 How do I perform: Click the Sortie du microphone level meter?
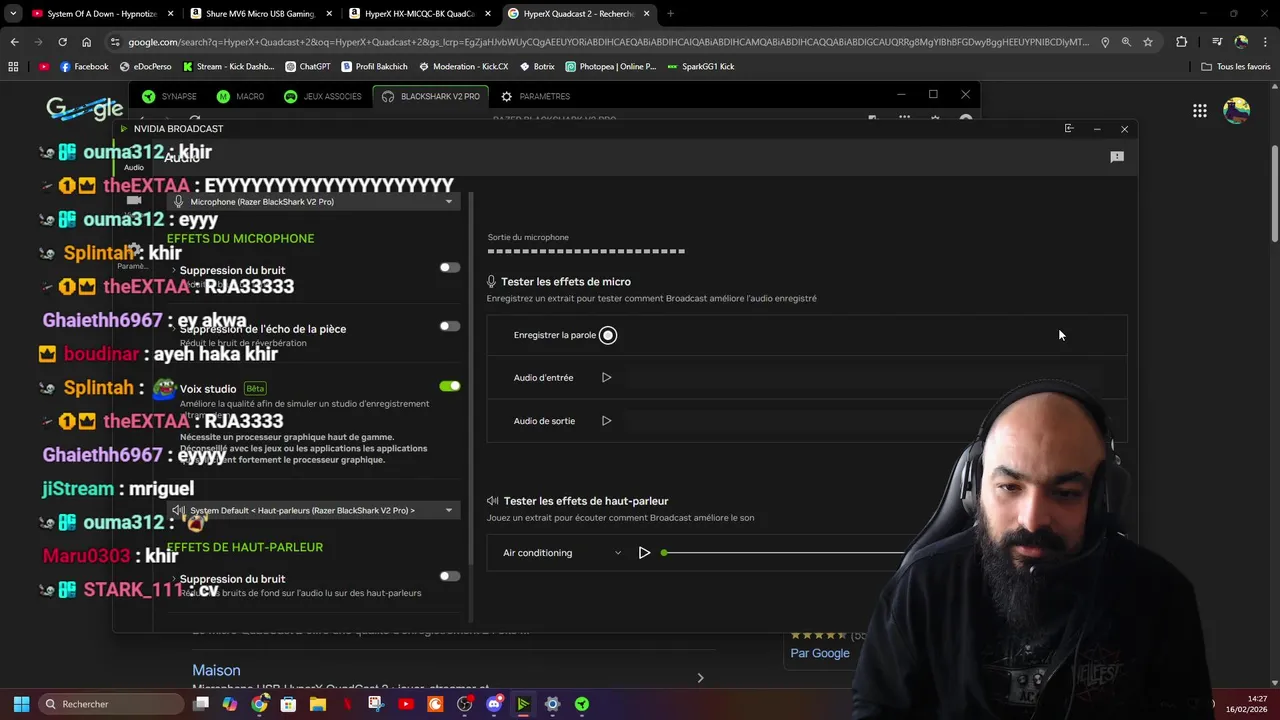point(586,251)
